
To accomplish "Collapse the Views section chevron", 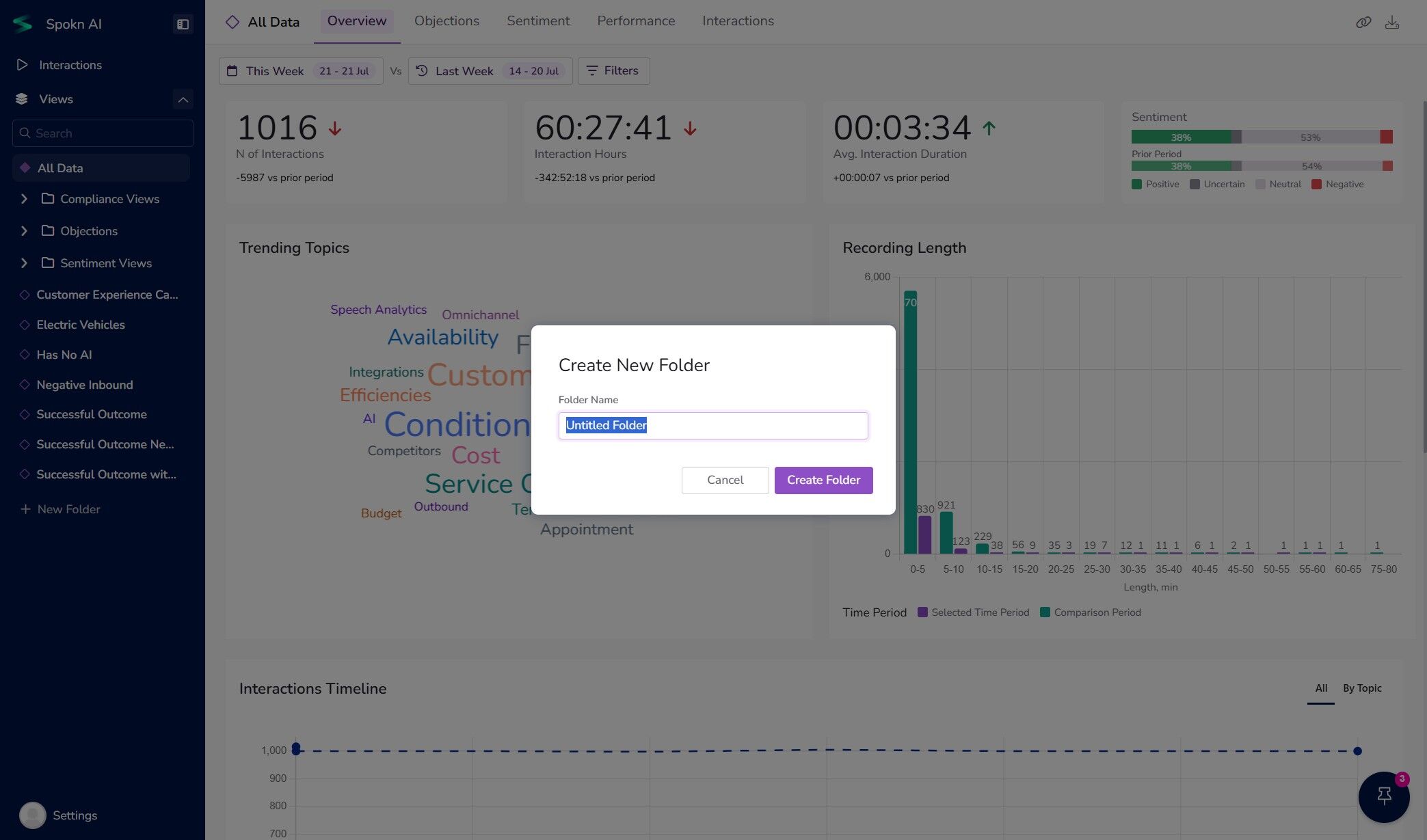I will click(x=183, y=99).
